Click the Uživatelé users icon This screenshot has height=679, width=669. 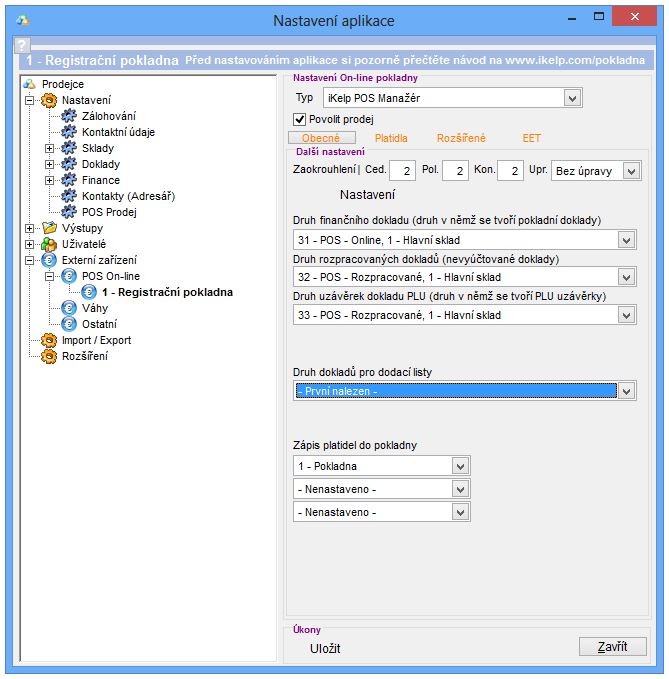pyautogui.click(x=49, y=244)
